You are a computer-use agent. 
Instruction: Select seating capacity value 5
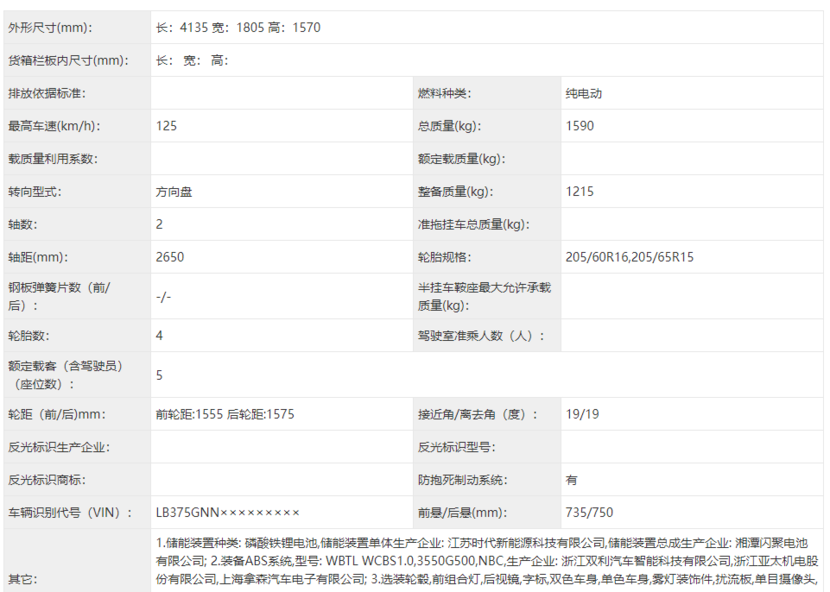159,375
